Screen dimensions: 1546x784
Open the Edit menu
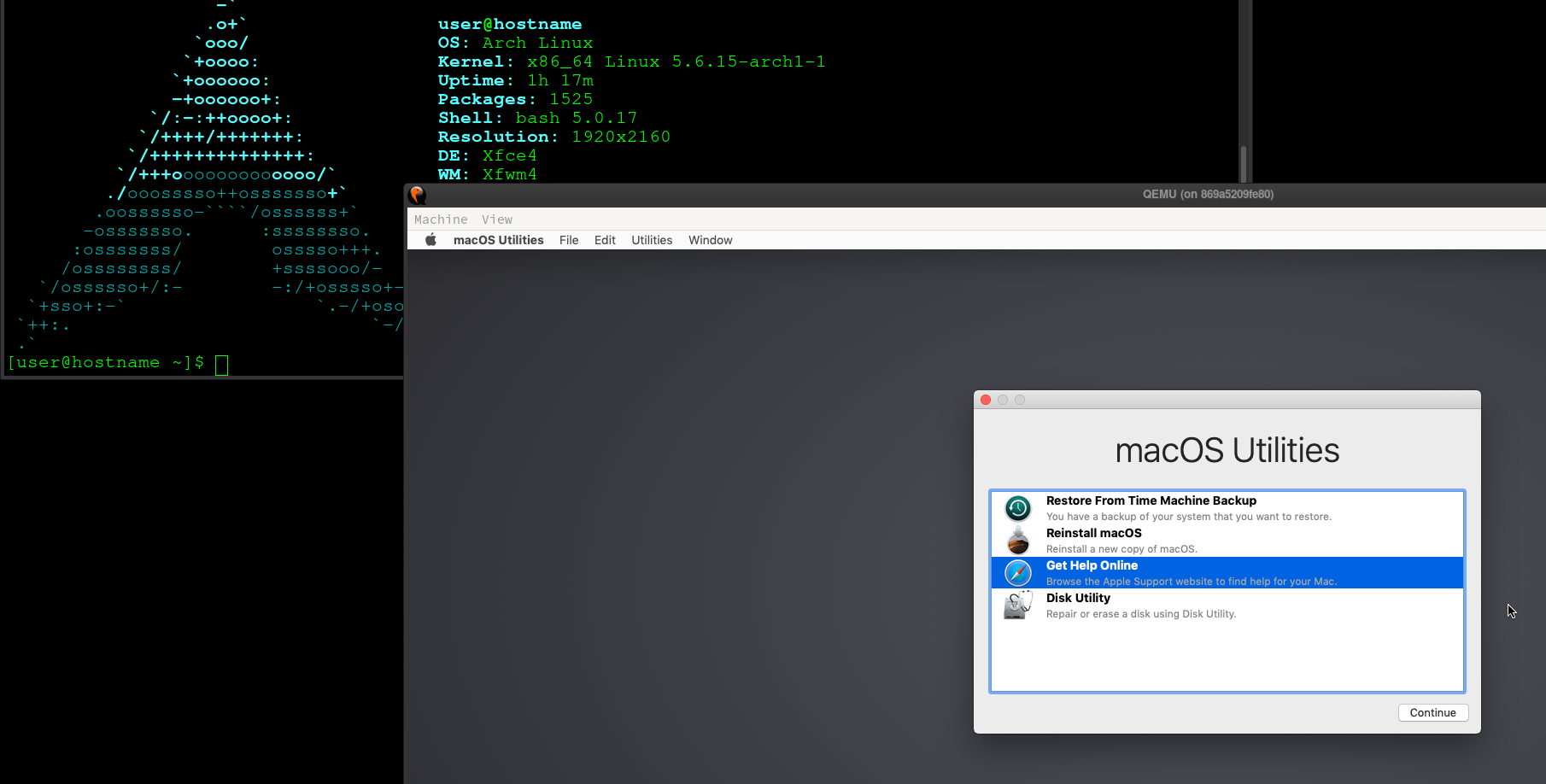pyautogui.click(x=605, y=240)
